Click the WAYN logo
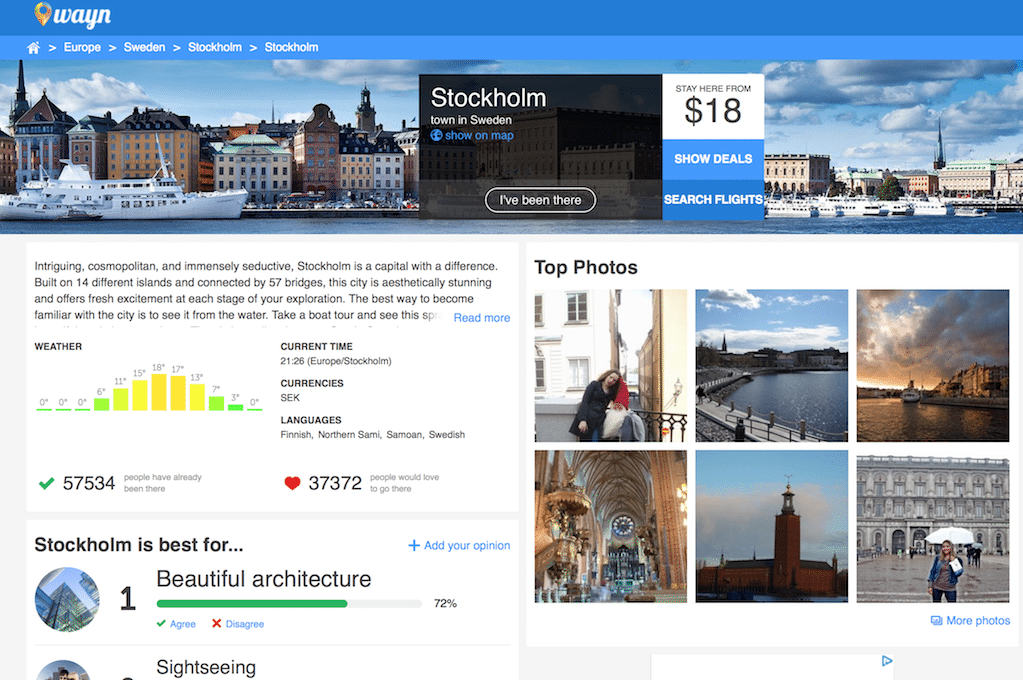 pos(72,15)
